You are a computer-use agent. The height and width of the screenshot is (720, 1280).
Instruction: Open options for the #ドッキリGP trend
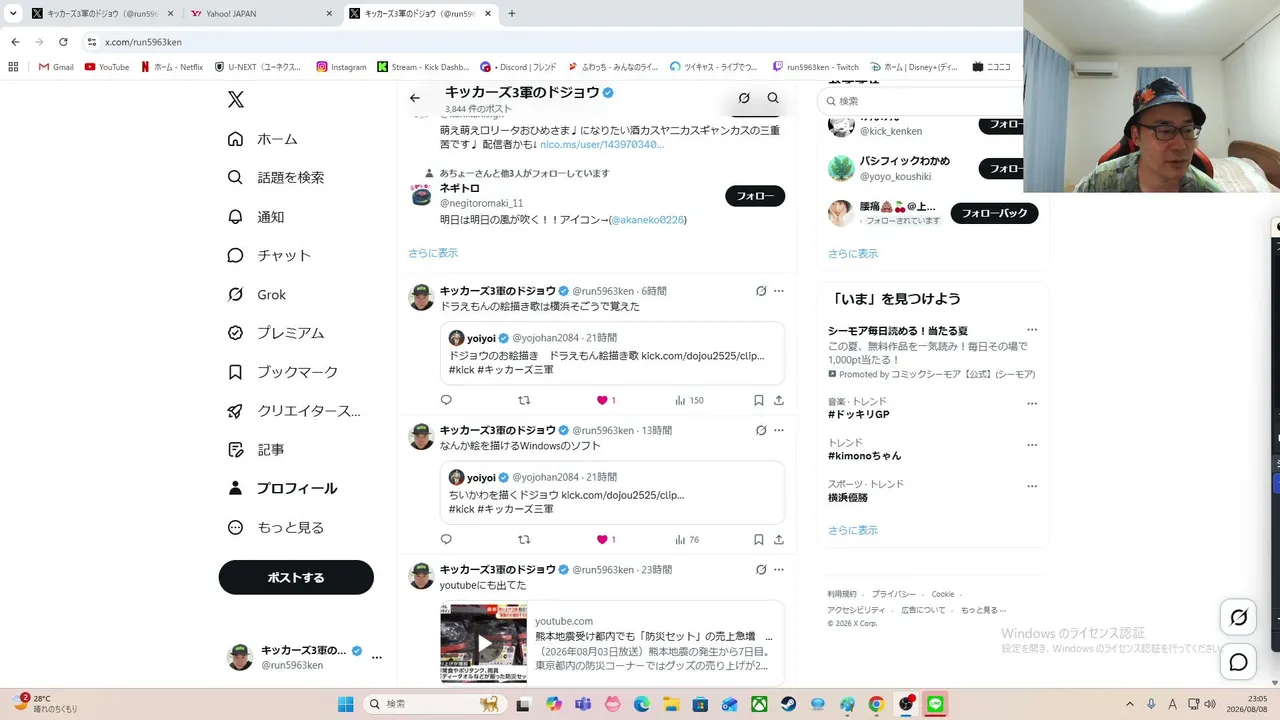1032,404
